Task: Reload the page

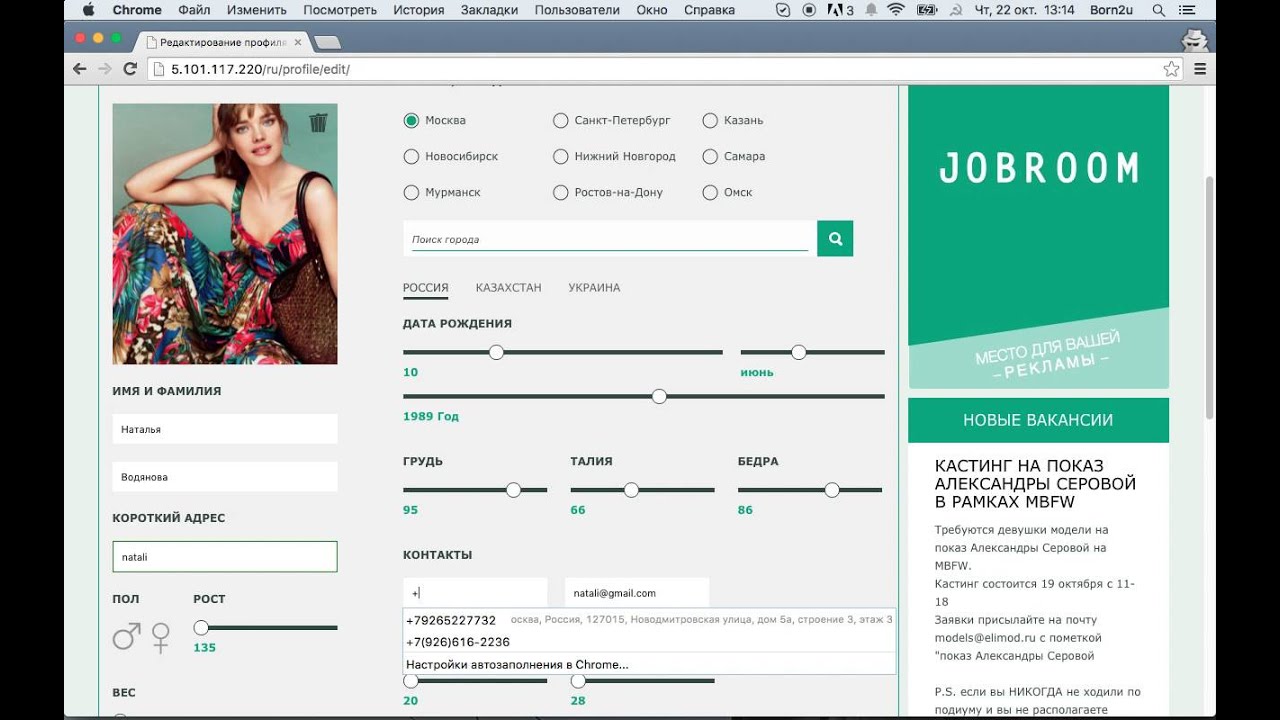Action: pos(130,69)
